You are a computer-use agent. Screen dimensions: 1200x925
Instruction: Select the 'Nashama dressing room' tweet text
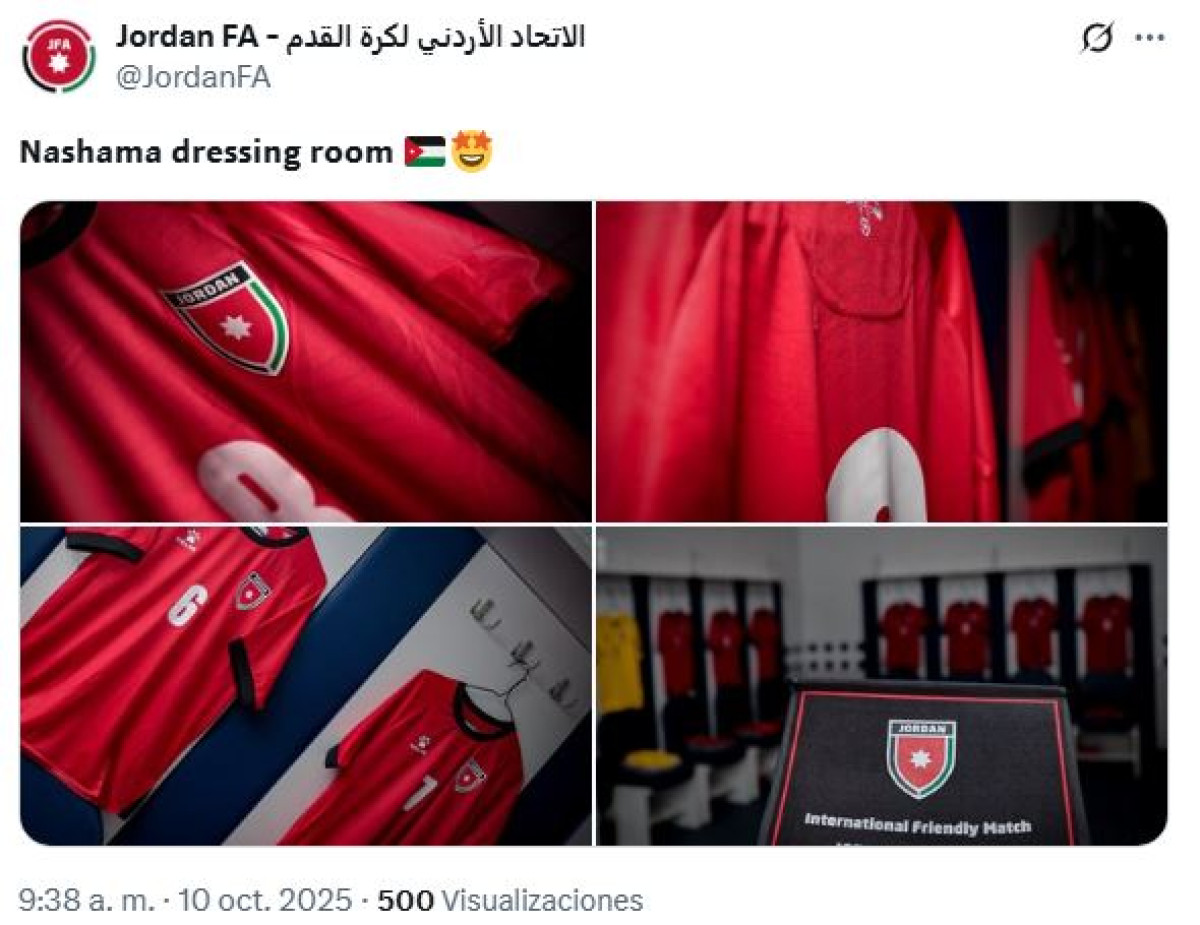coord(206,153)
